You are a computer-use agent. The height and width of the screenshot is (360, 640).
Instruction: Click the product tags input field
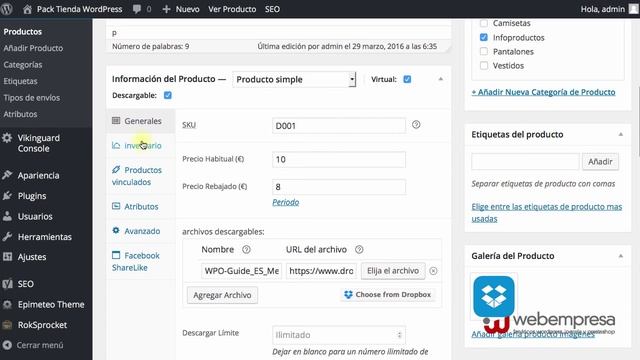(525, 162)
